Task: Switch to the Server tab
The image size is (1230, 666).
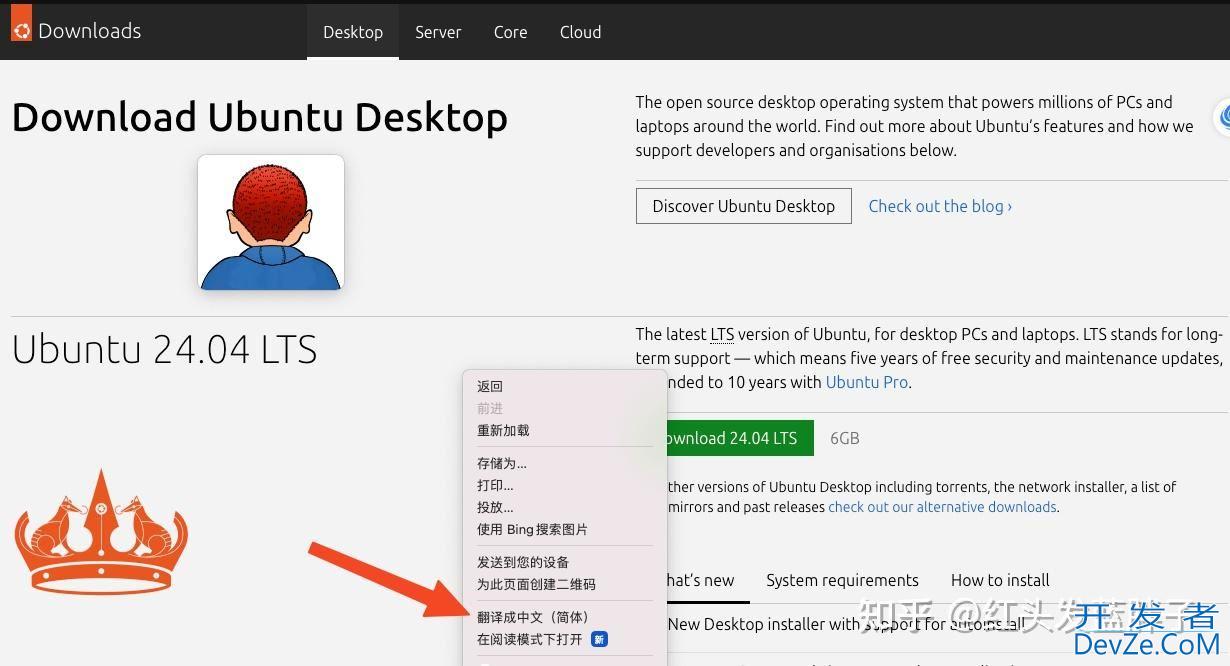Action: point(438,32)
